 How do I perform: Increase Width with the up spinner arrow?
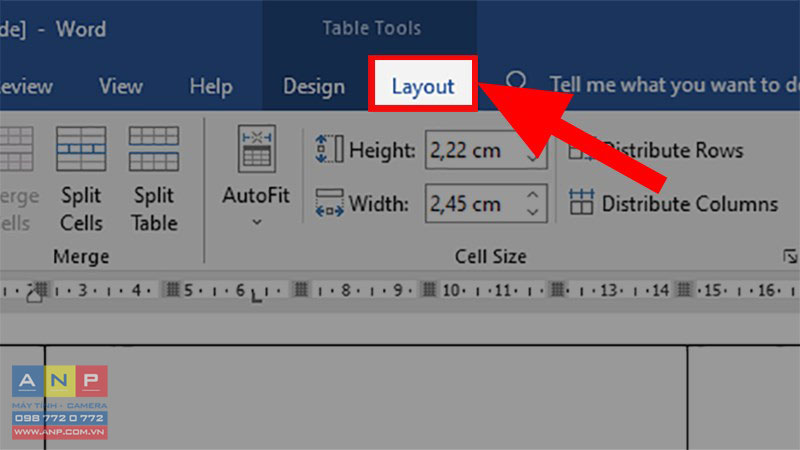click(x=533, y=194)
